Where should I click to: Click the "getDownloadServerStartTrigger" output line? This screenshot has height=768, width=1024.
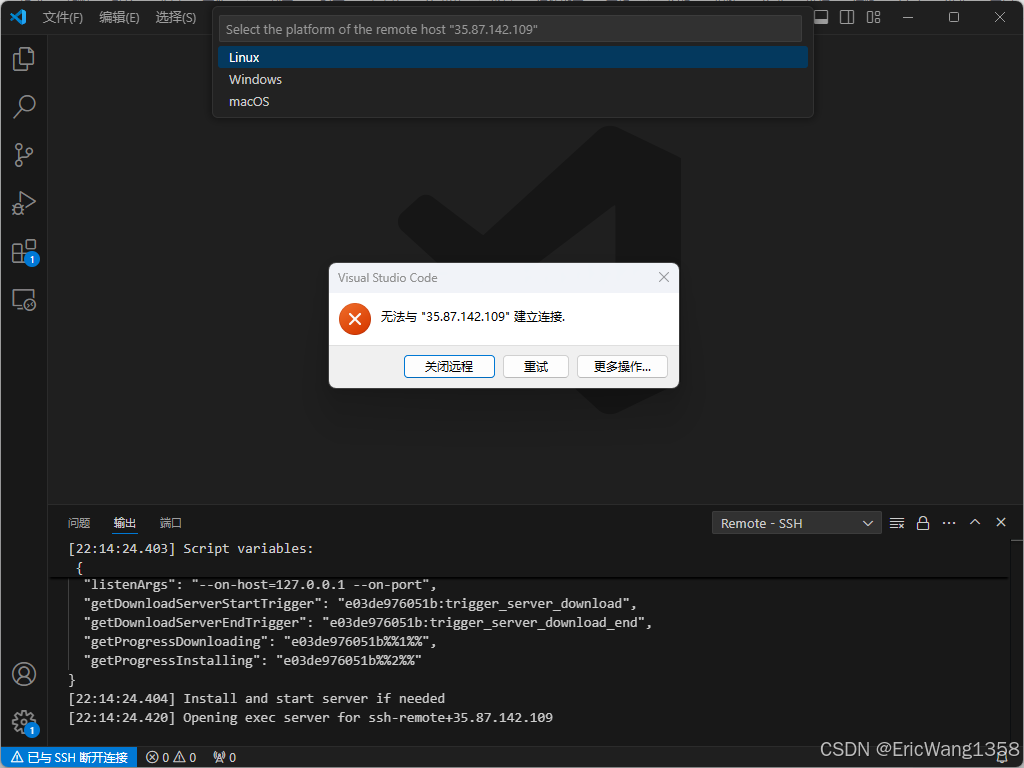[x=360, y=603]
